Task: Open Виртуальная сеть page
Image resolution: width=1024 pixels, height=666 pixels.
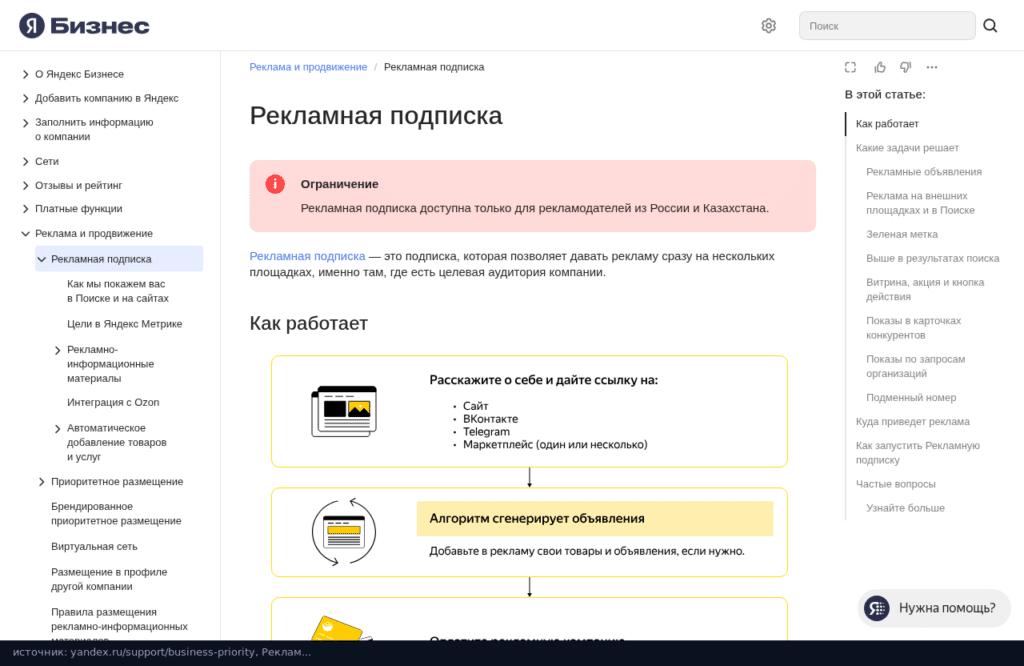Action: (94, 547)
